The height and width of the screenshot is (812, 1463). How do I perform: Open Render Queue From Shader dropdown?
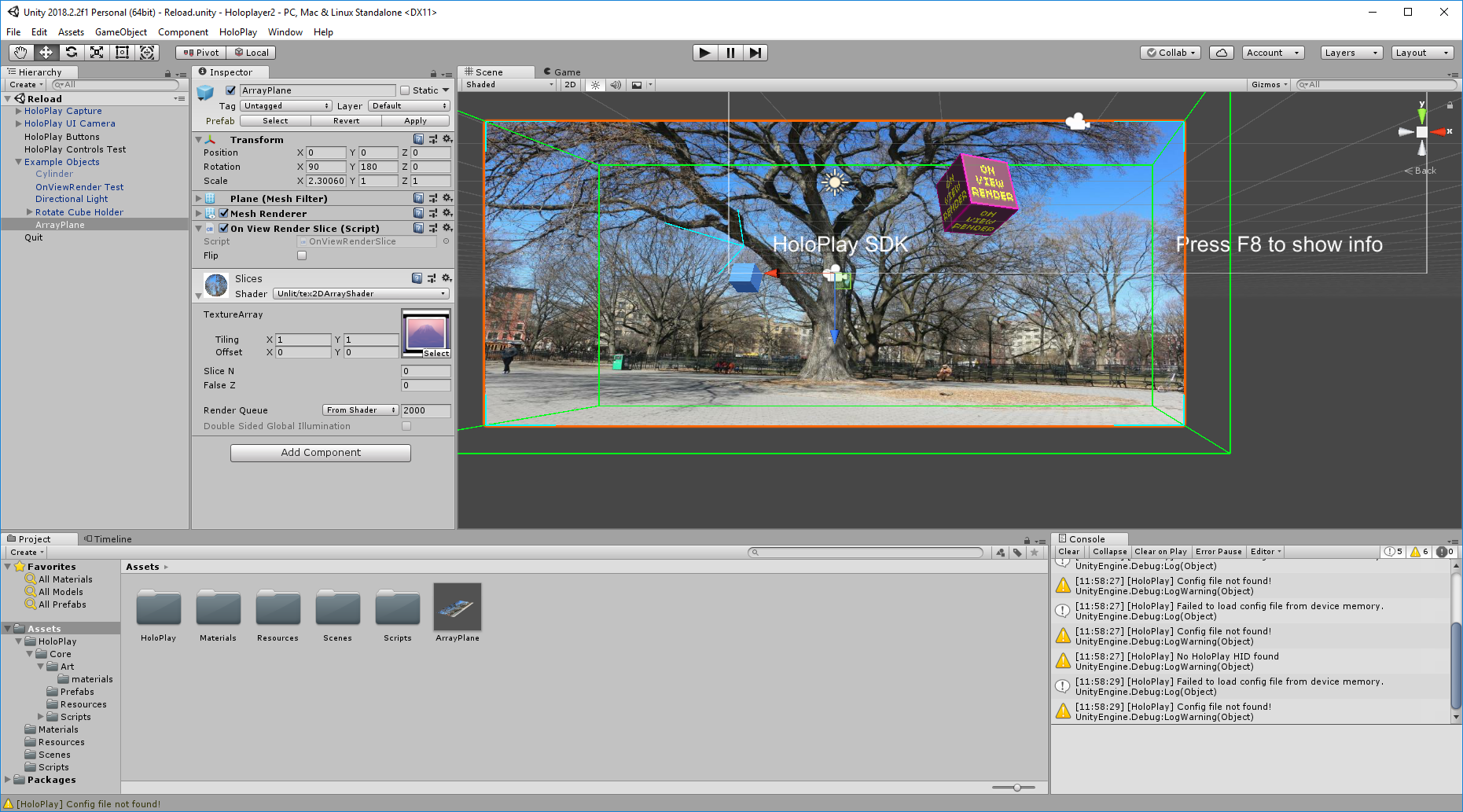point(361,410)
